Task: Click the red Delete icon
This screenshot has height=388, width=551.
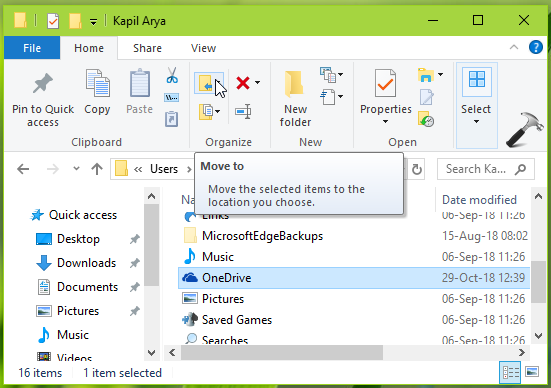Action: pos(243,83)
